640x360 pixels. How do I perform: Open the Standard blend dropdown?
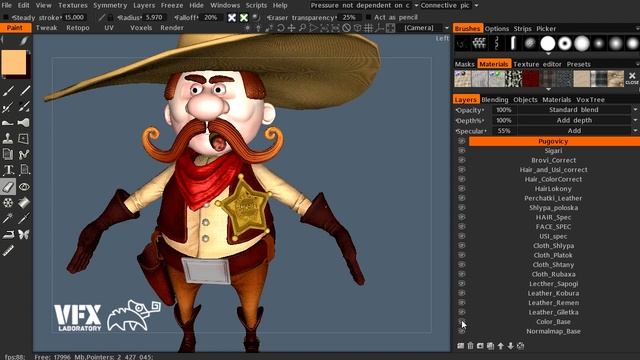tap(578, 110)
